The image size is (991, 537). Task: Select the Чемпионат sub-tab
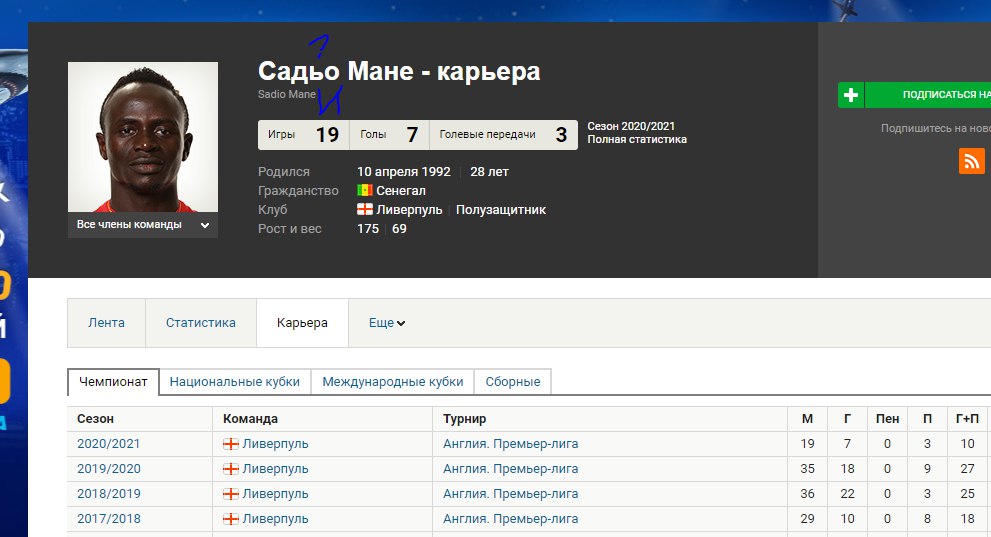pos(113,382)
